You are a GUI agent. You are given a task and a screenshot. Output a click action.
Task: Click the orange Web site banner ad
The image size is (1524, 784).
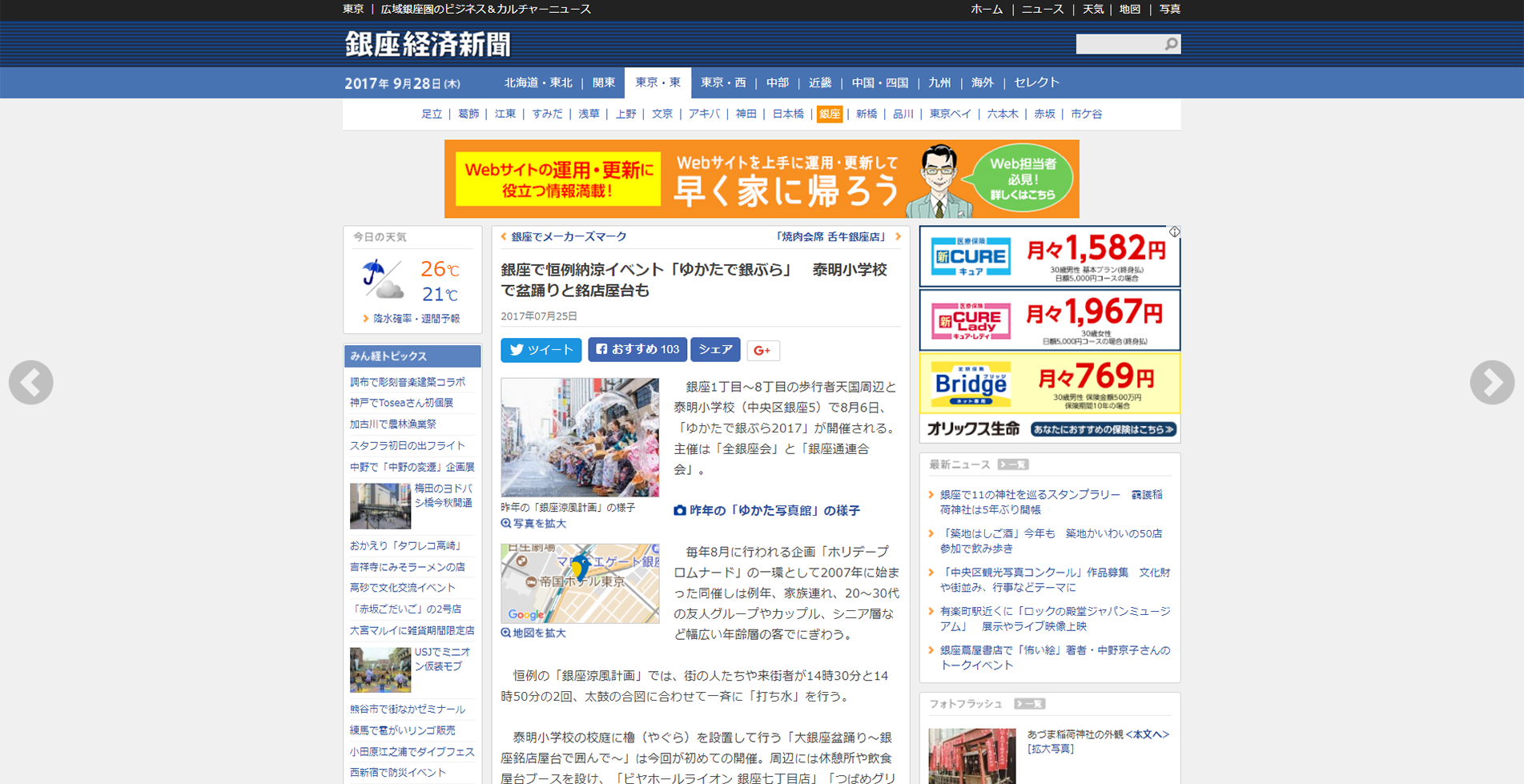(x=762, y=179)
